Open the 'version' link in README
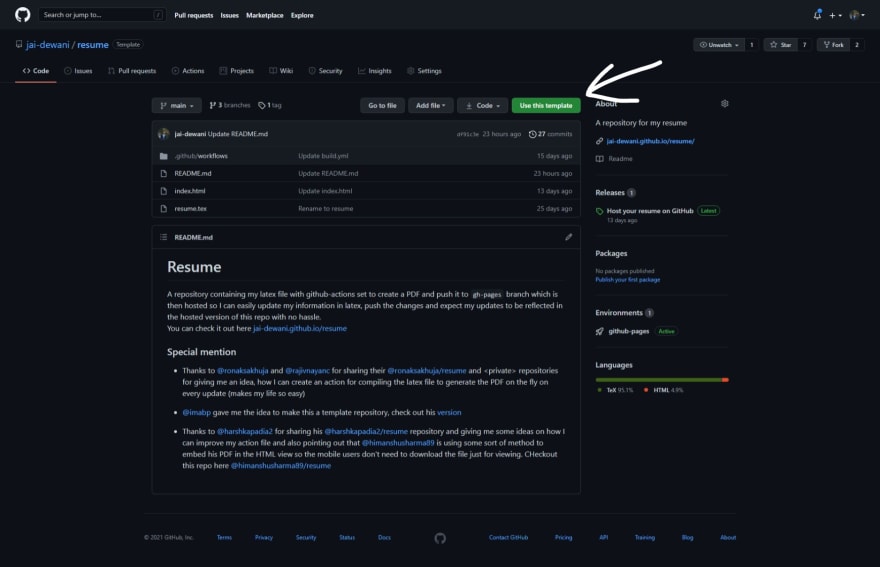The height and width of the screenshot is (567, 880). tap(449, 412)
